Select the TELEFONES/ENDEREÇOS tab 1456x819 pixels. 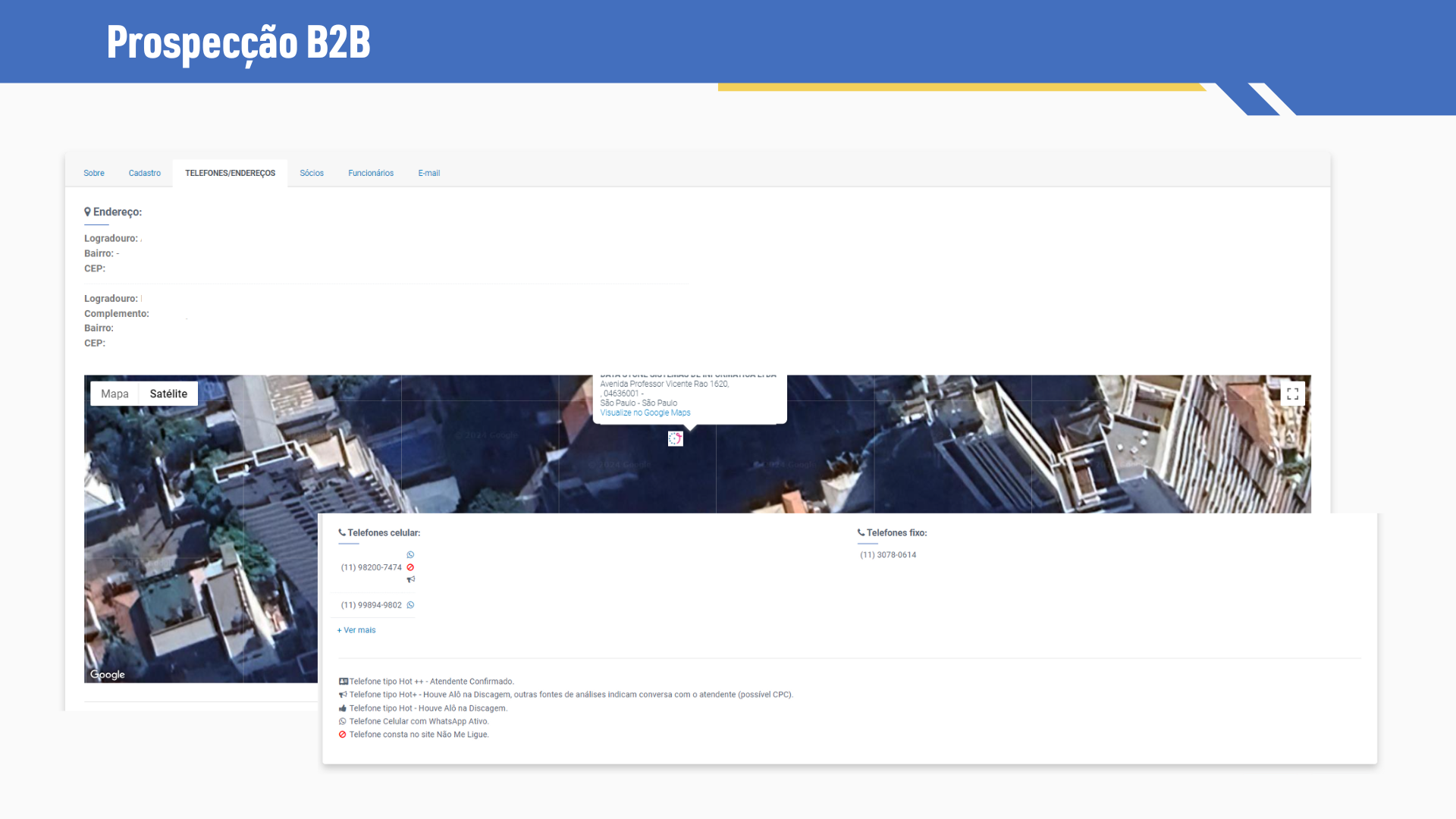[230, 173]
